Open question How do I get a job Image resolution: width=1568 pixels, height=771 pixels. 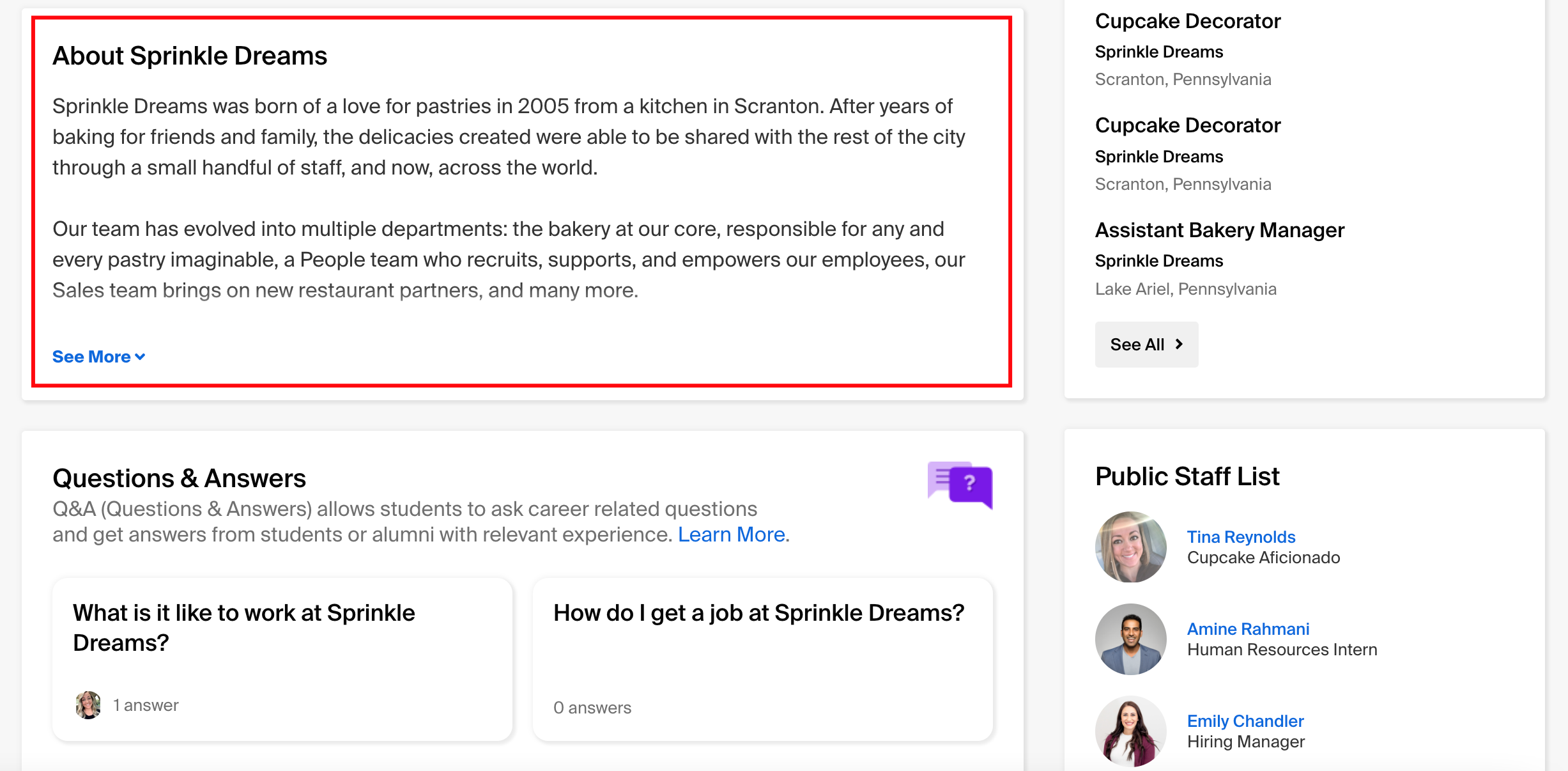point(763,659)
